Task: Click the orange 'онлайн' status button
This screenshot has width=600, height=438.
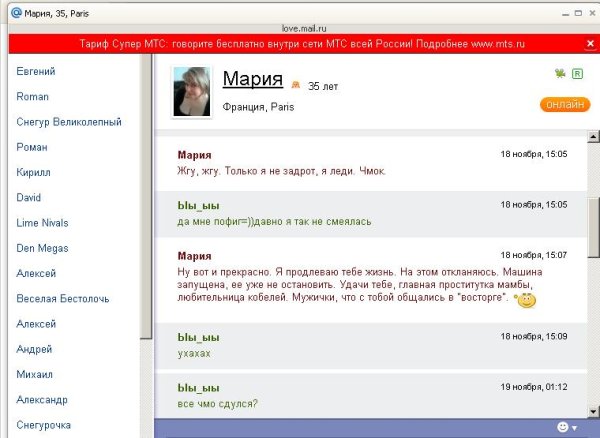Action: click(565, 104)
